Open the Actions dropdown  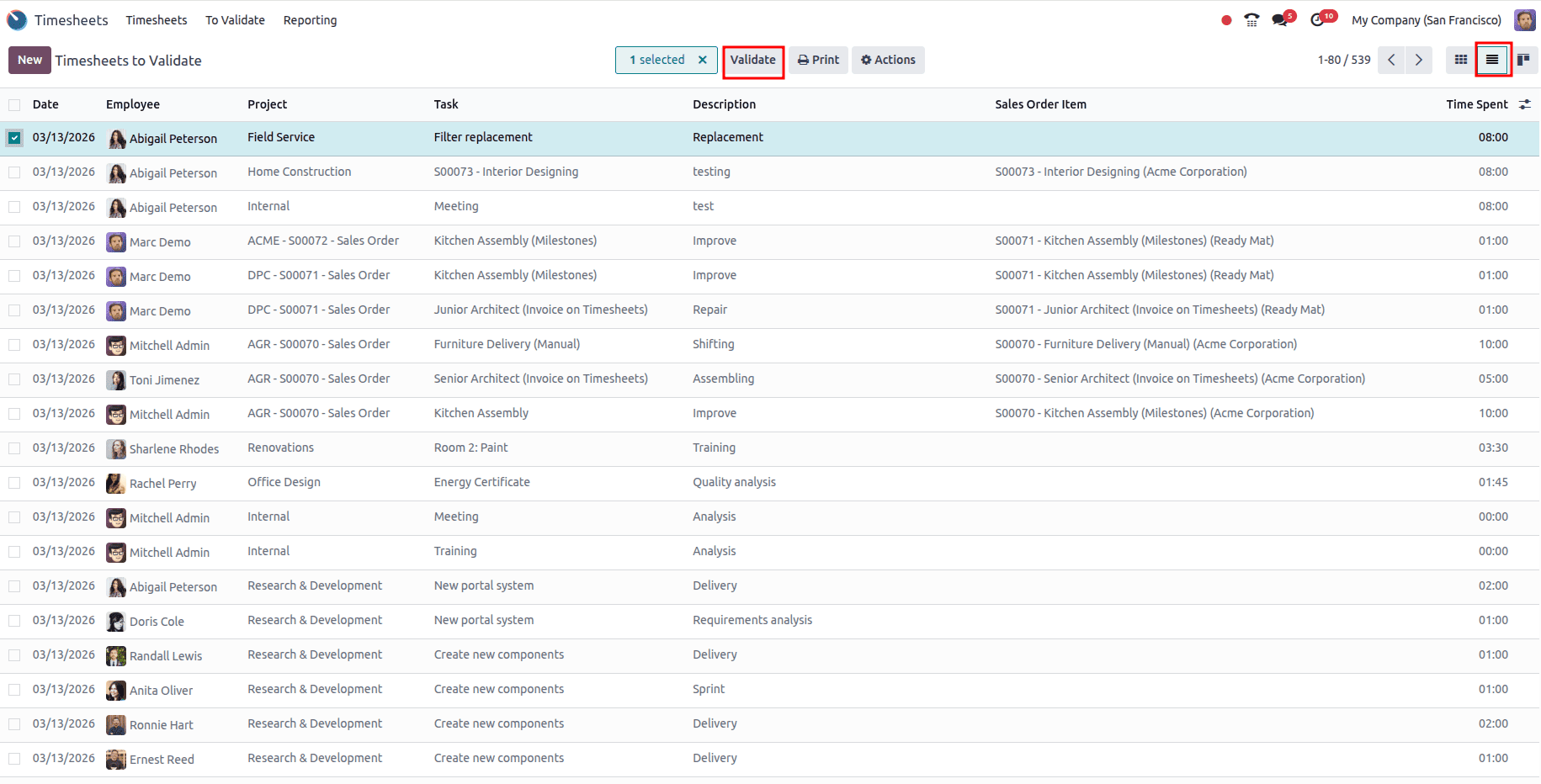[x=888, y=60]
